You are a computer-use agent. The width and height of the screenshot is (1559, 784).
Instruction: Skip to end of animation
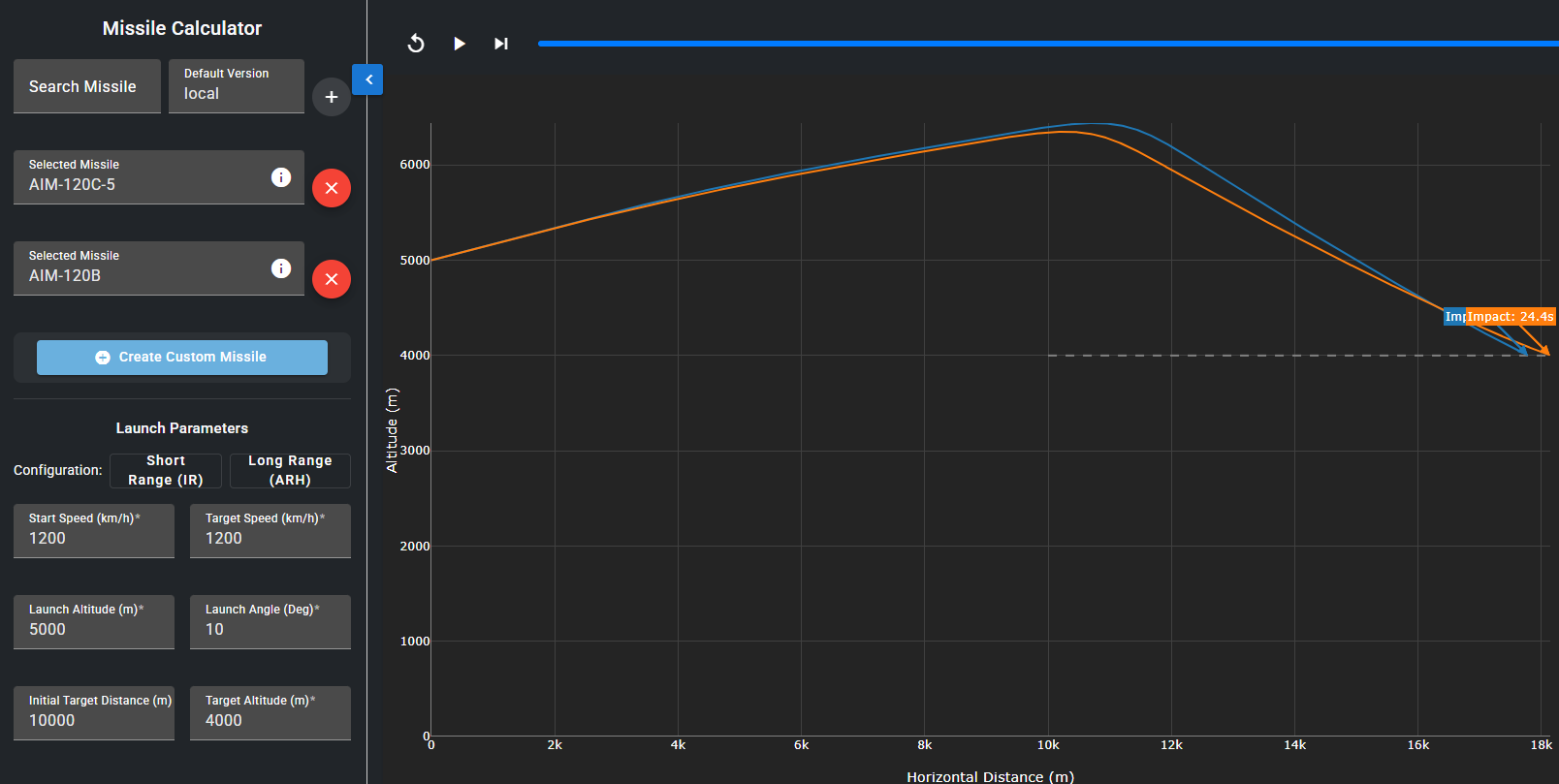coord(500,44)
